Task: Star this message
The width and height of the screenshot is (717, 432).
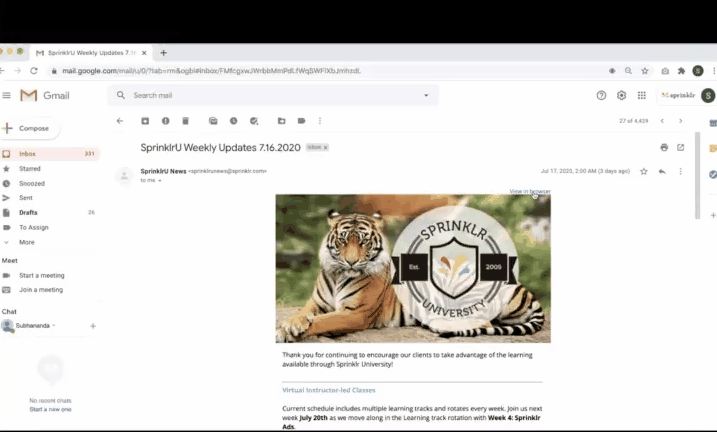Action: [644, 171]
